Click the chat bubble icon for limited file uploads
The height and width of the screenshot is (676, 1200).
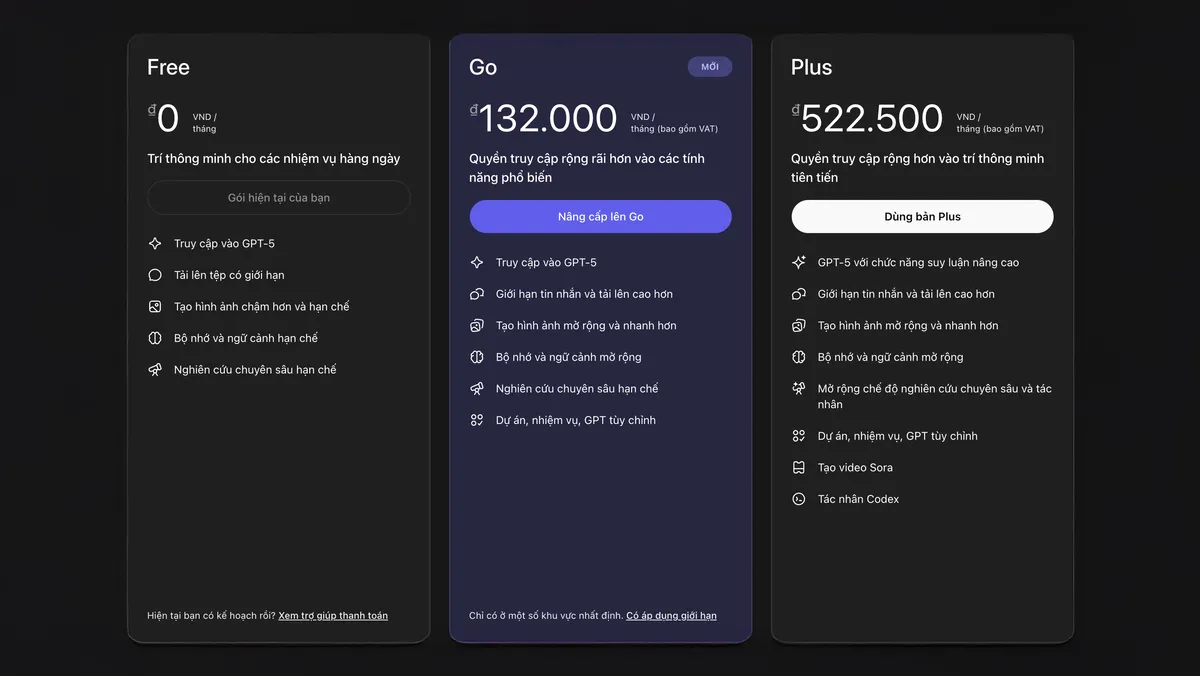coord(155,275)
